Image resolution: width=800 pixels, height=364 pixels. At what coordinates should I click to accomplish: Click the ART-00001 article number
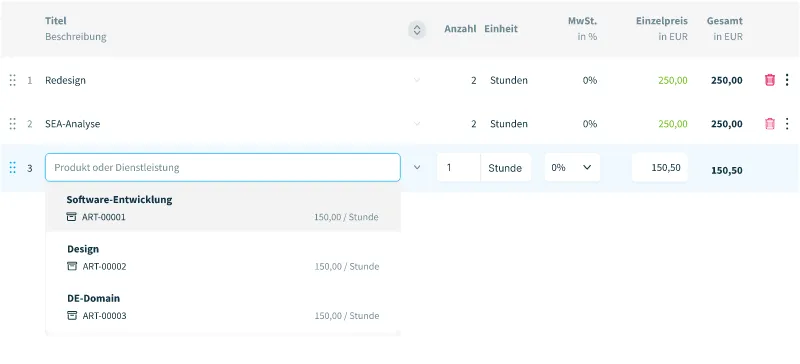[x=104, y=217]
